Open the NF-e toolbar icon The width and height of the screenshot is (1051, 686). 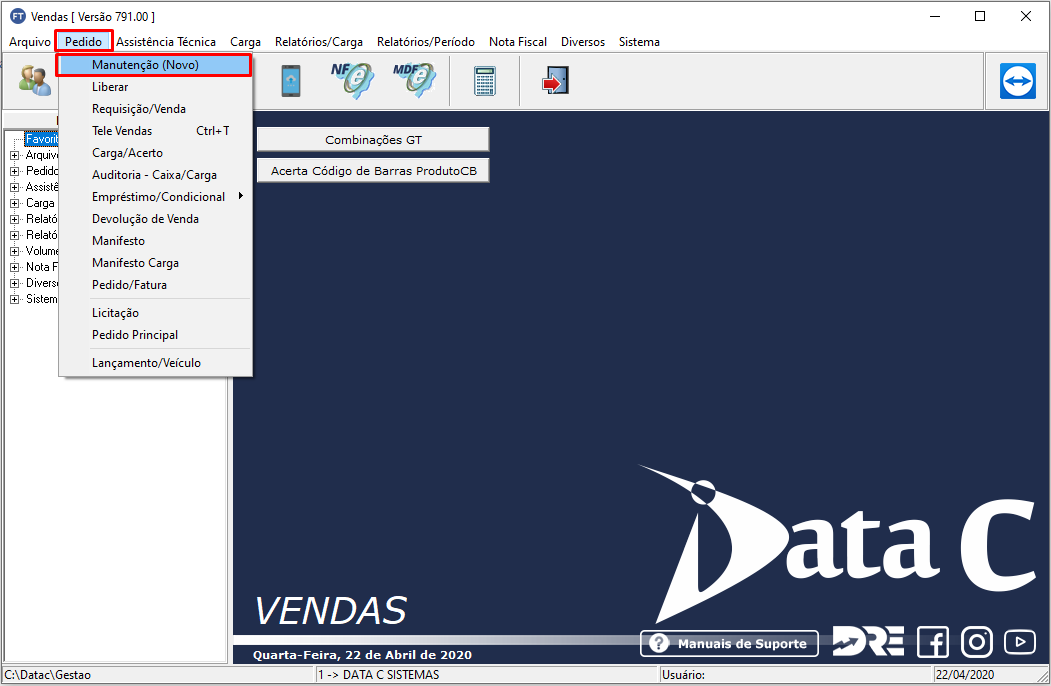click(353, 80)
